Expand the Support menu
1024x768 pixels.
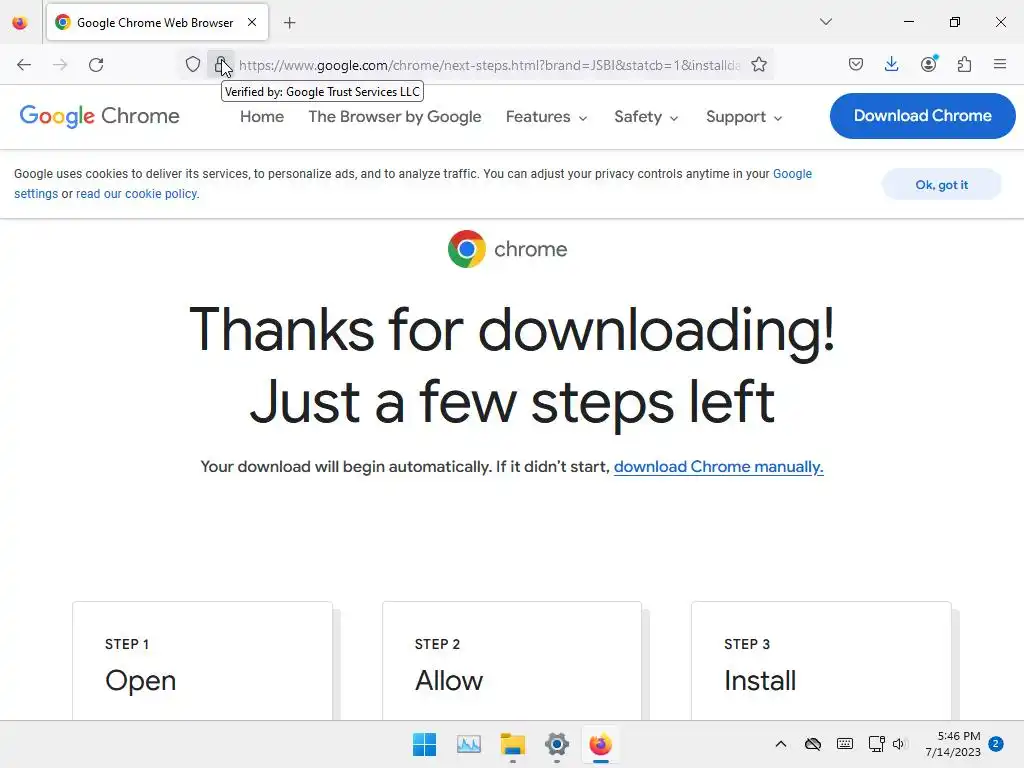tap(744, 117)
